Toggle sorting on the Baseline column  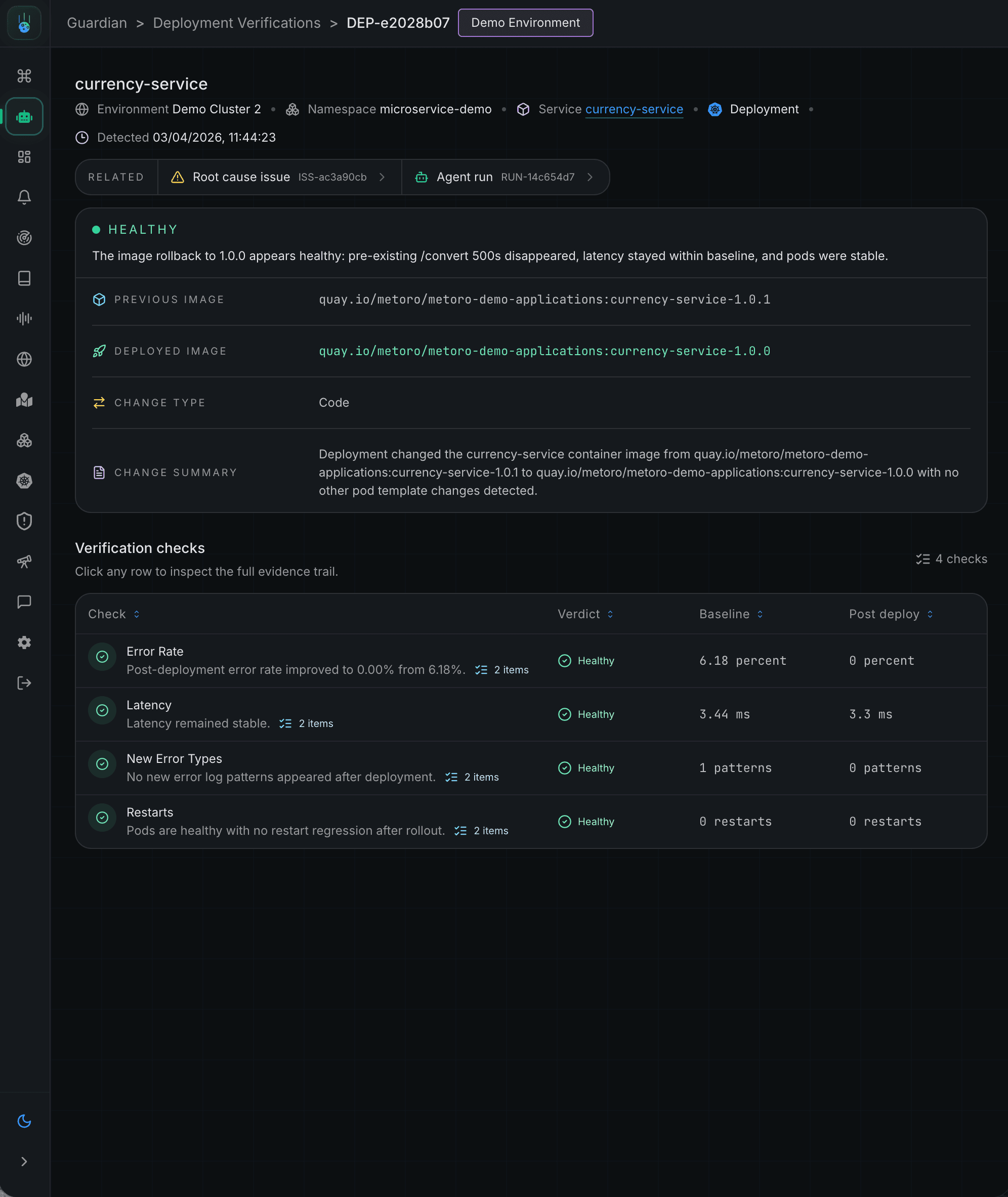click(760, 614)
